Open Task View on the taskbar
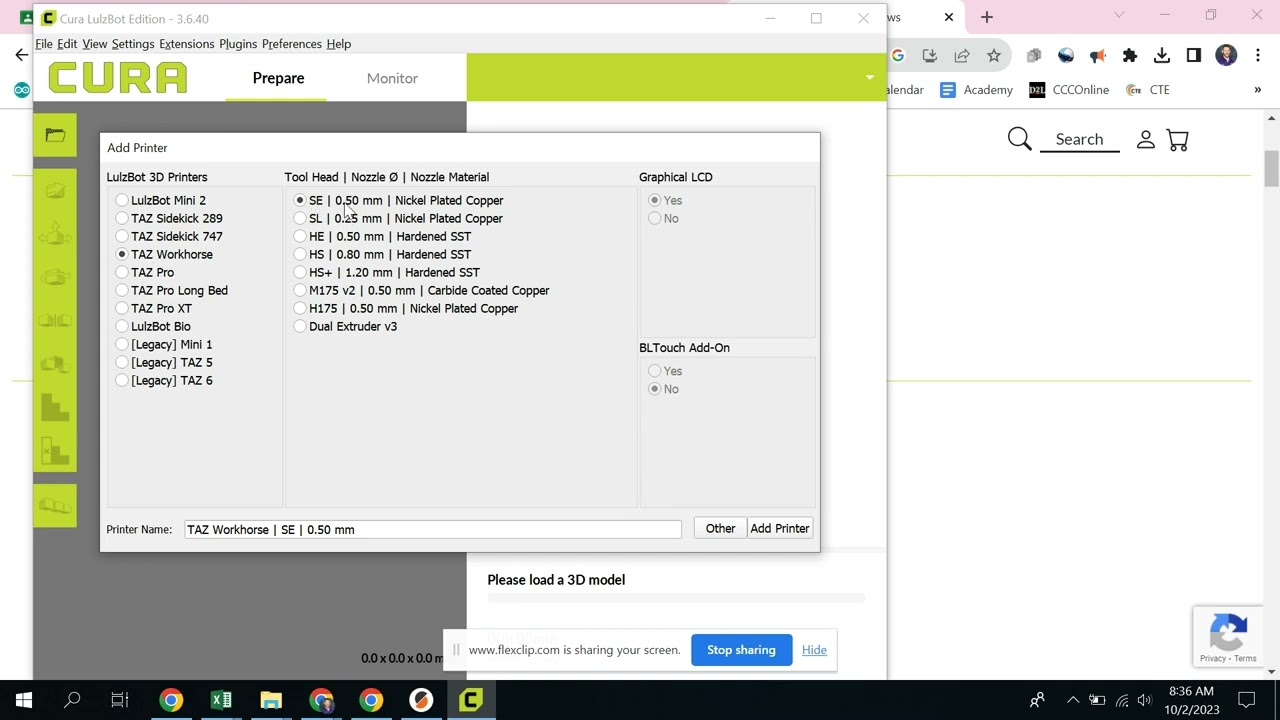This screenshot has height=720, width=1280. click(x=120, y=700)
